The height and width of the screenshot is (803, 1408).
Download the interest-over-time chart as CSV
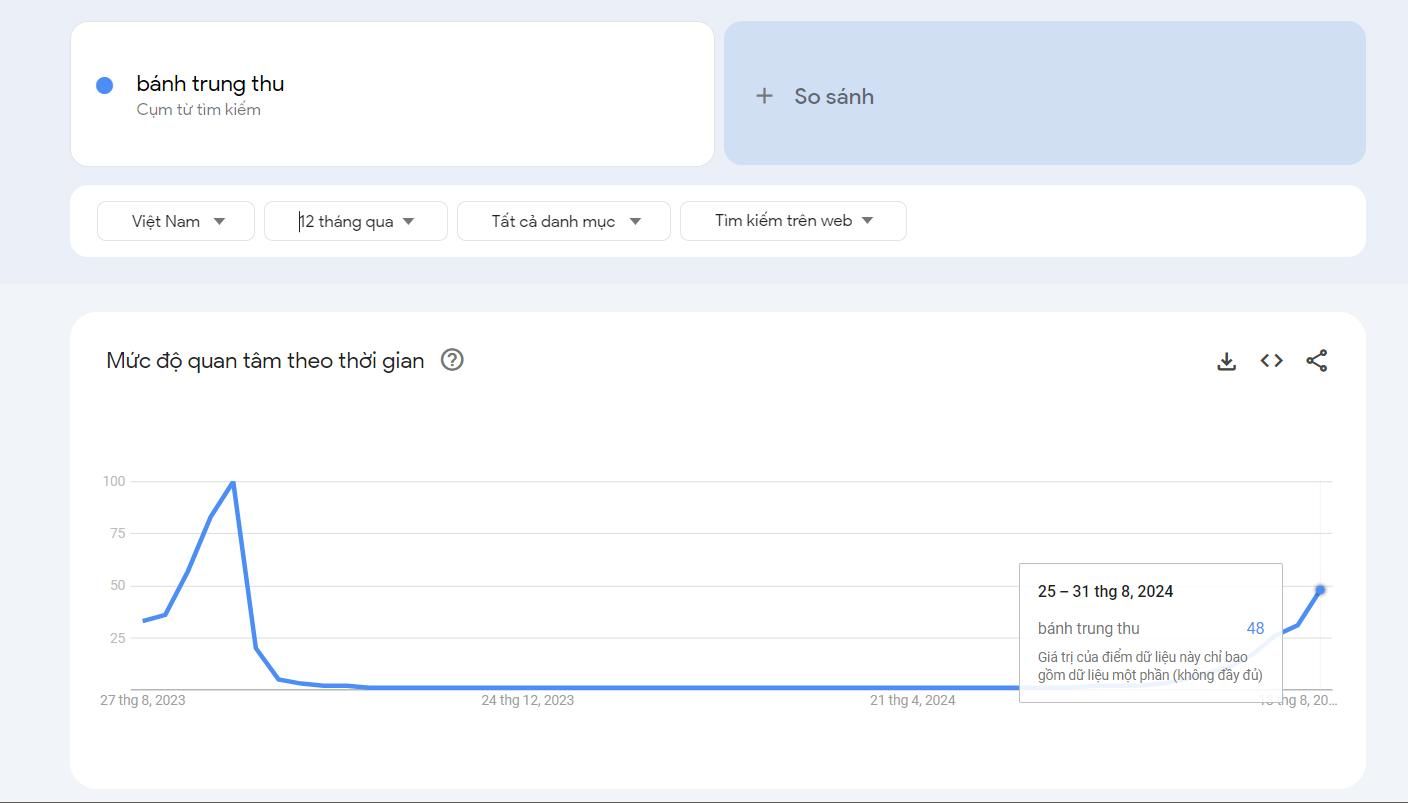point(1226,361)
